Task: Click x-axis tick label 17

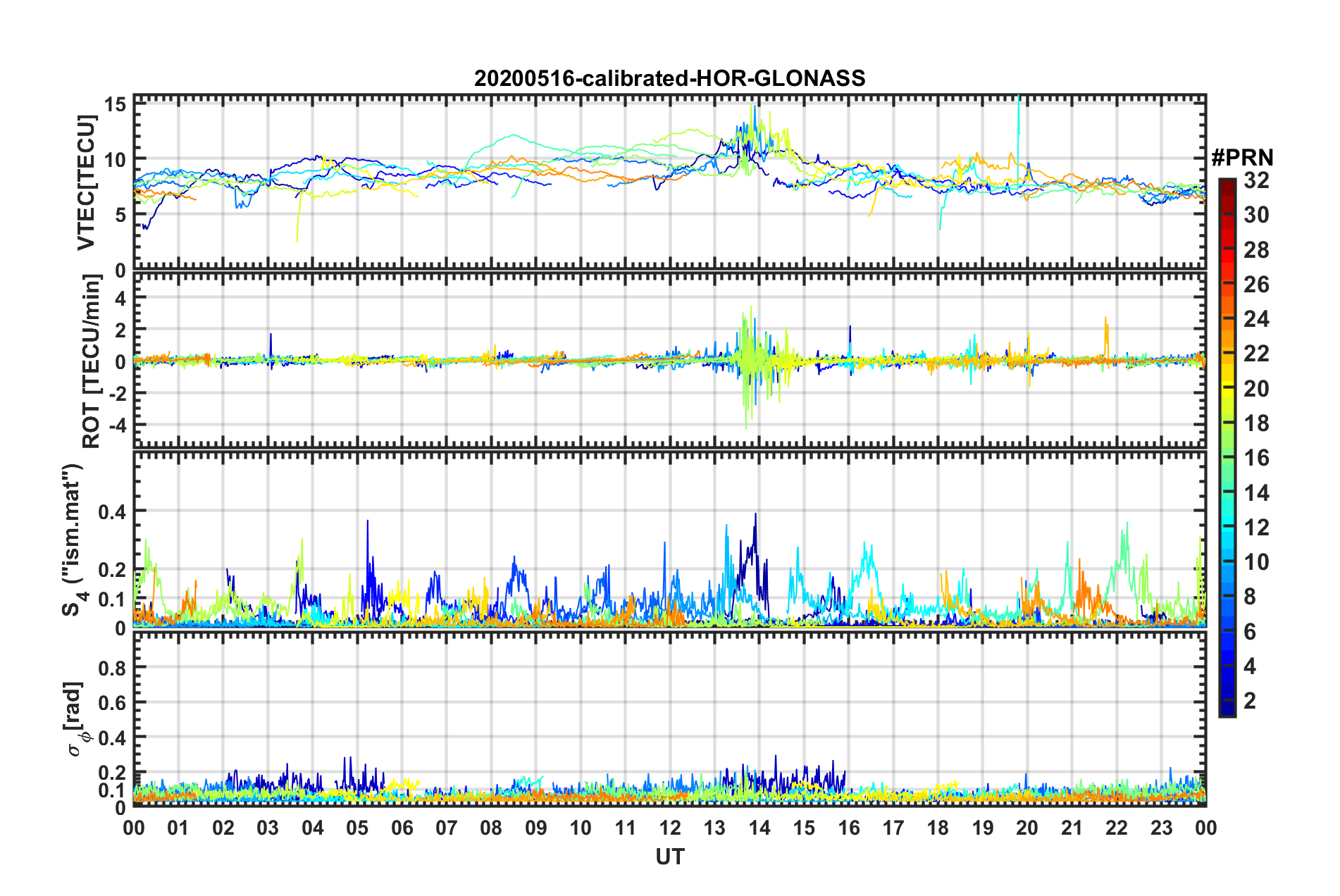Action: [893, 828]
